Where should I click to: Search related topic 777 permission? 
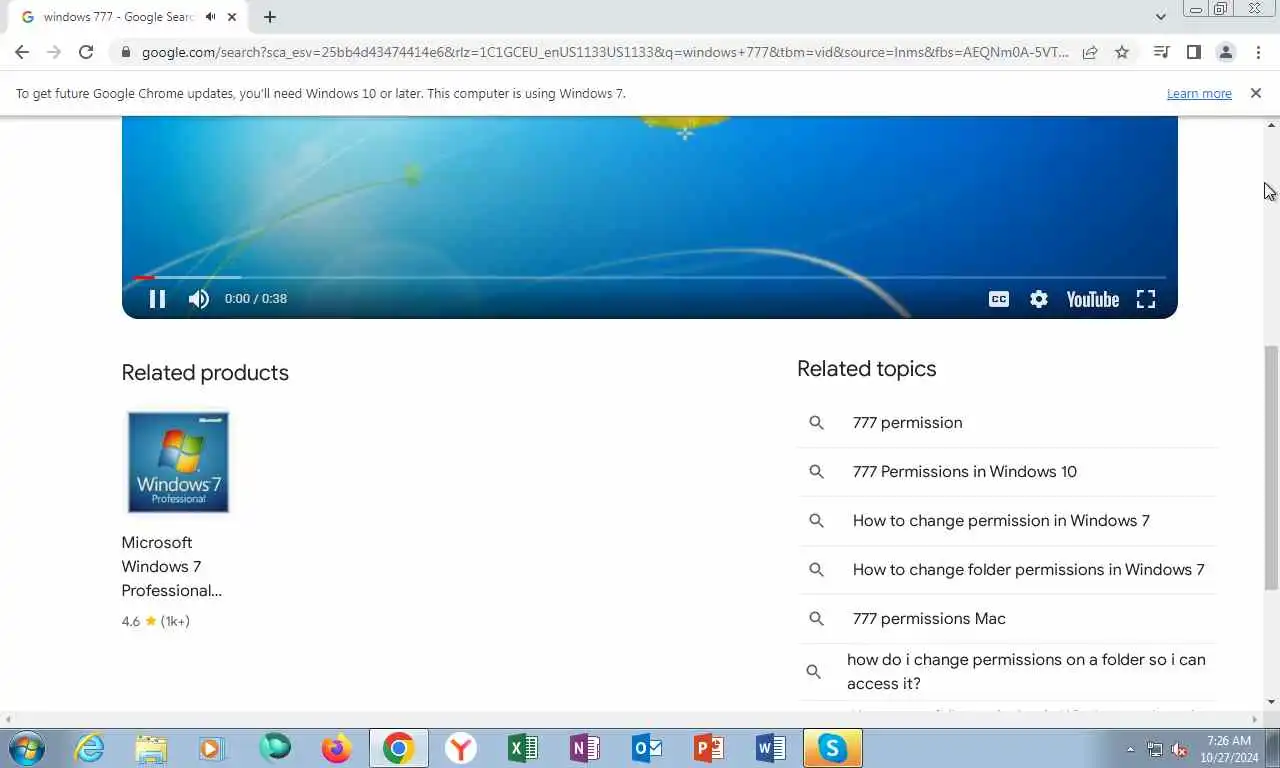[907, 422]
